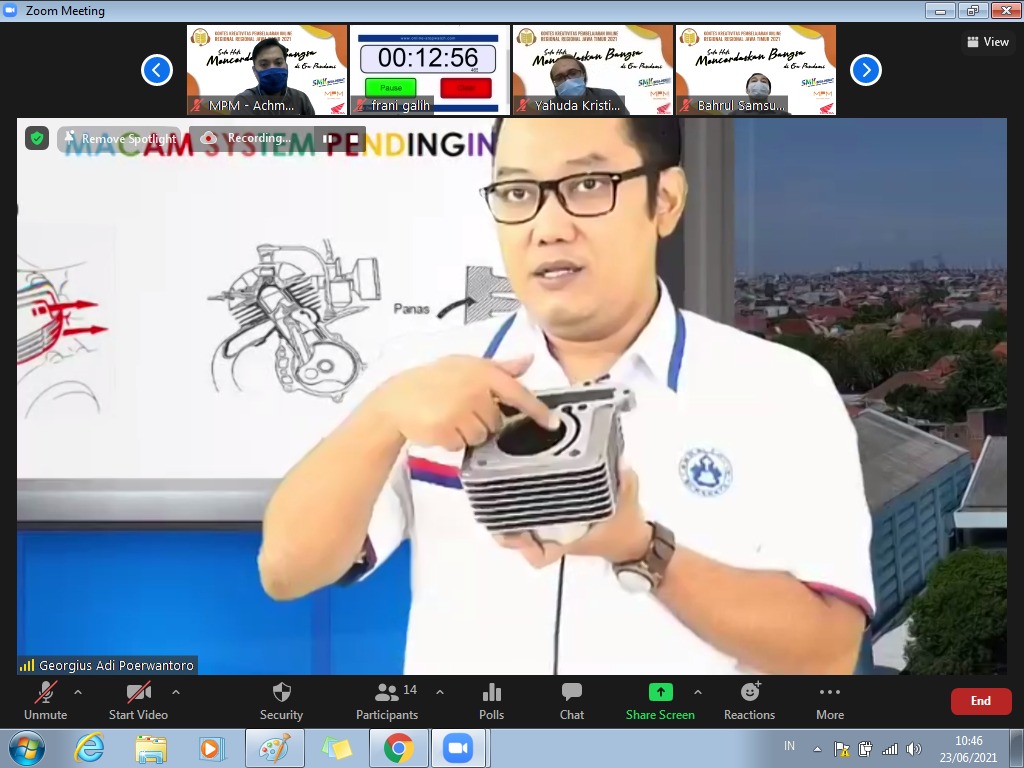Image resolution: width=1024 pixels, height=768 pixels.
Task: Show next participants with right arrow
Action: click(x=866, y=70)
